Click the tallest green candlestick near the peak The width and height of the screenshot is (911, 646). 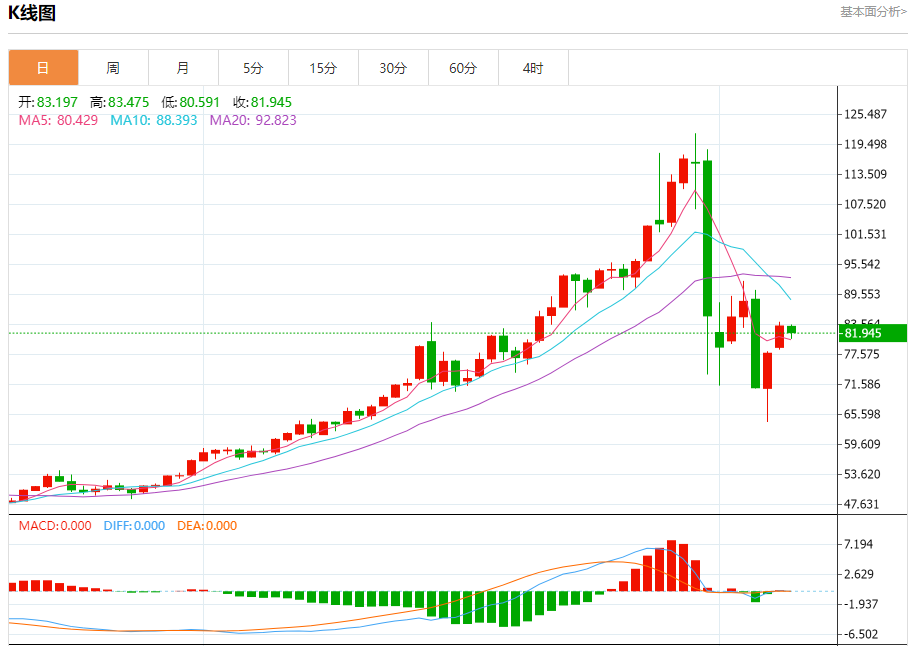pyautogui.click(x=707, y=237)
